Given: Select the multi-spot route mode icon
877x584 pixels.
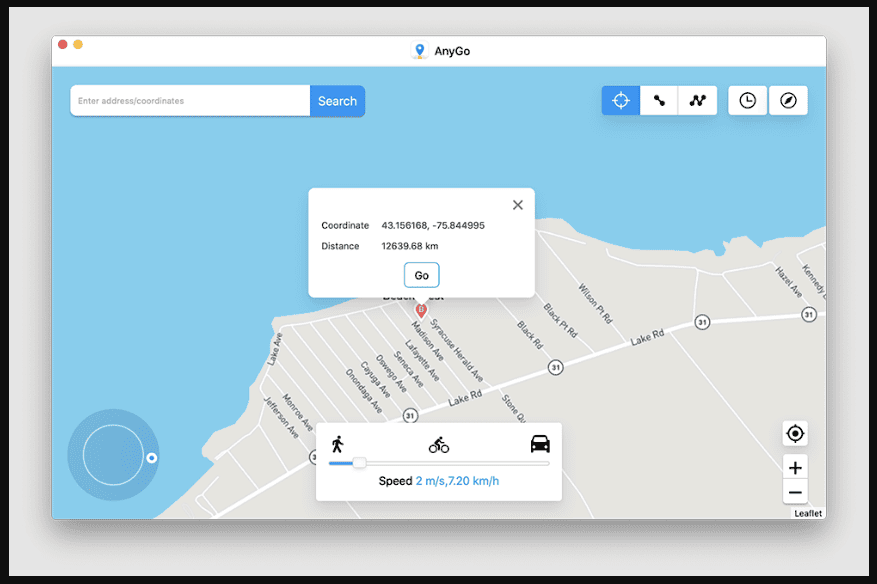Looking at the screenshot, I should click(697, 101).
